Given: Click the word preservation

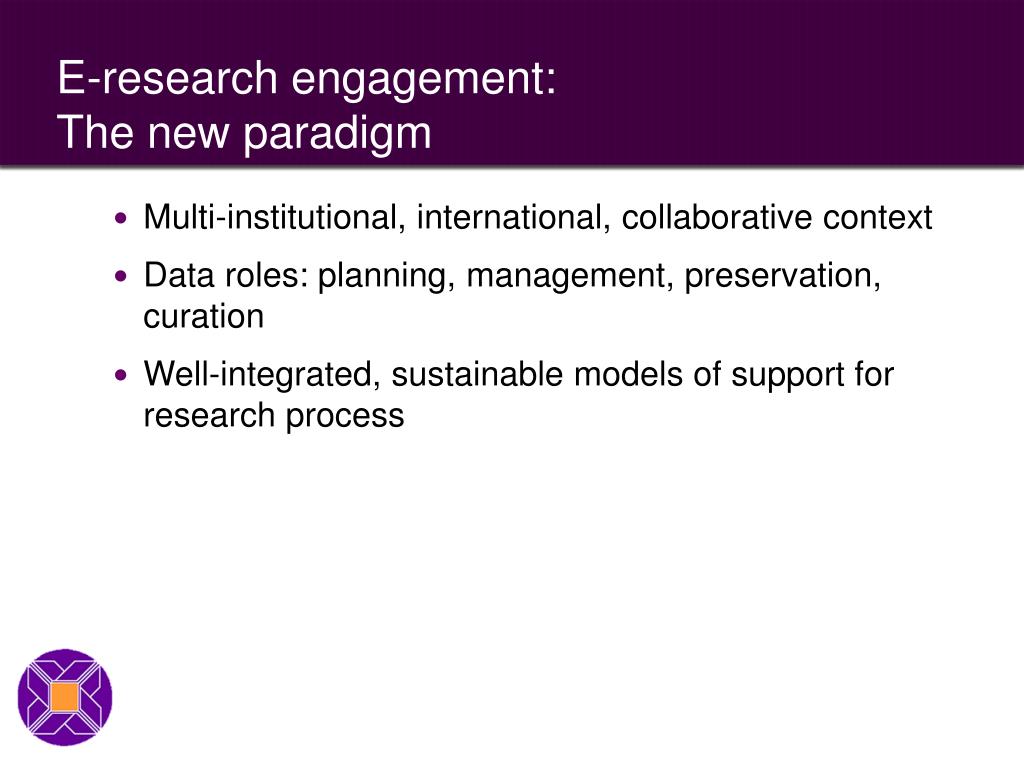Looking at the screenshot, I should point(782,277).
